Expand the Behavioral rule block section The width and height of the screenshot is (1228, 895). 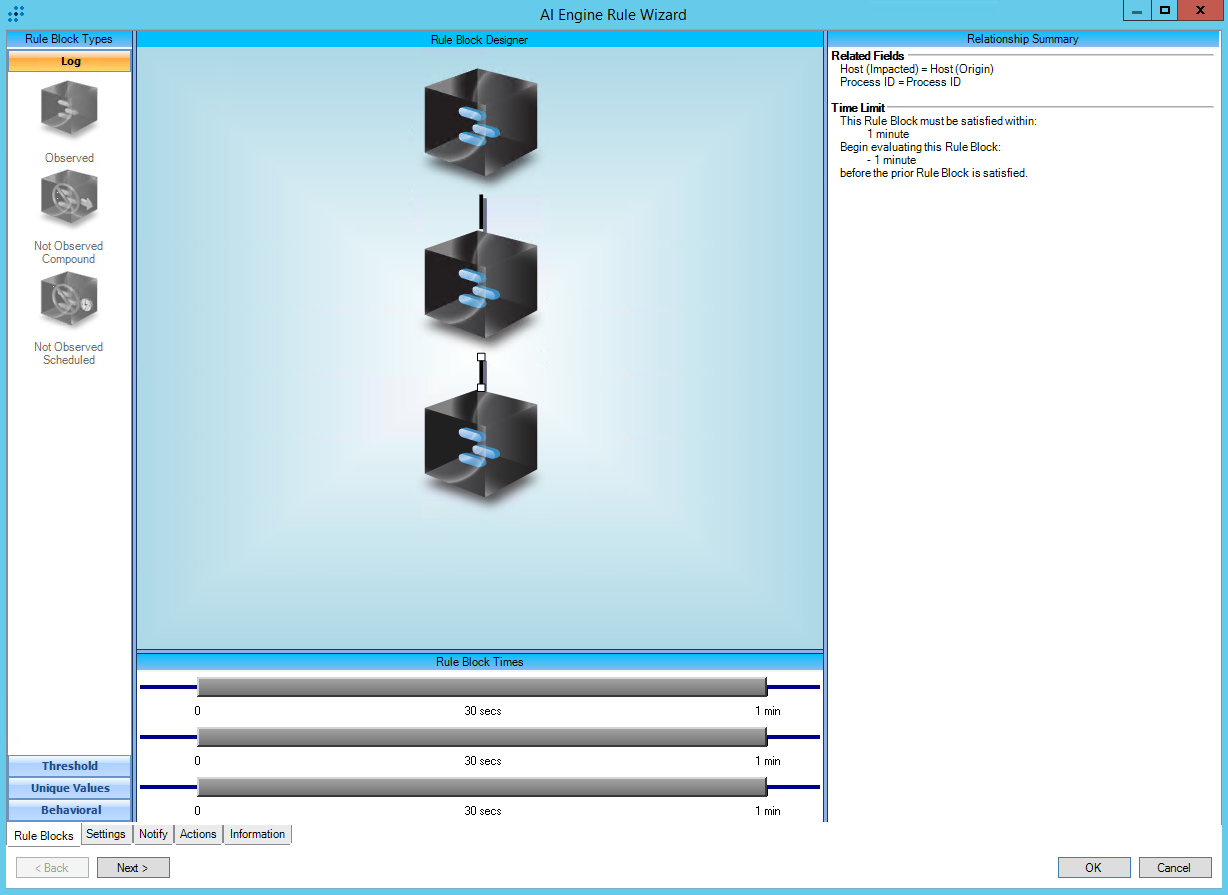click(x=69, y=810)
